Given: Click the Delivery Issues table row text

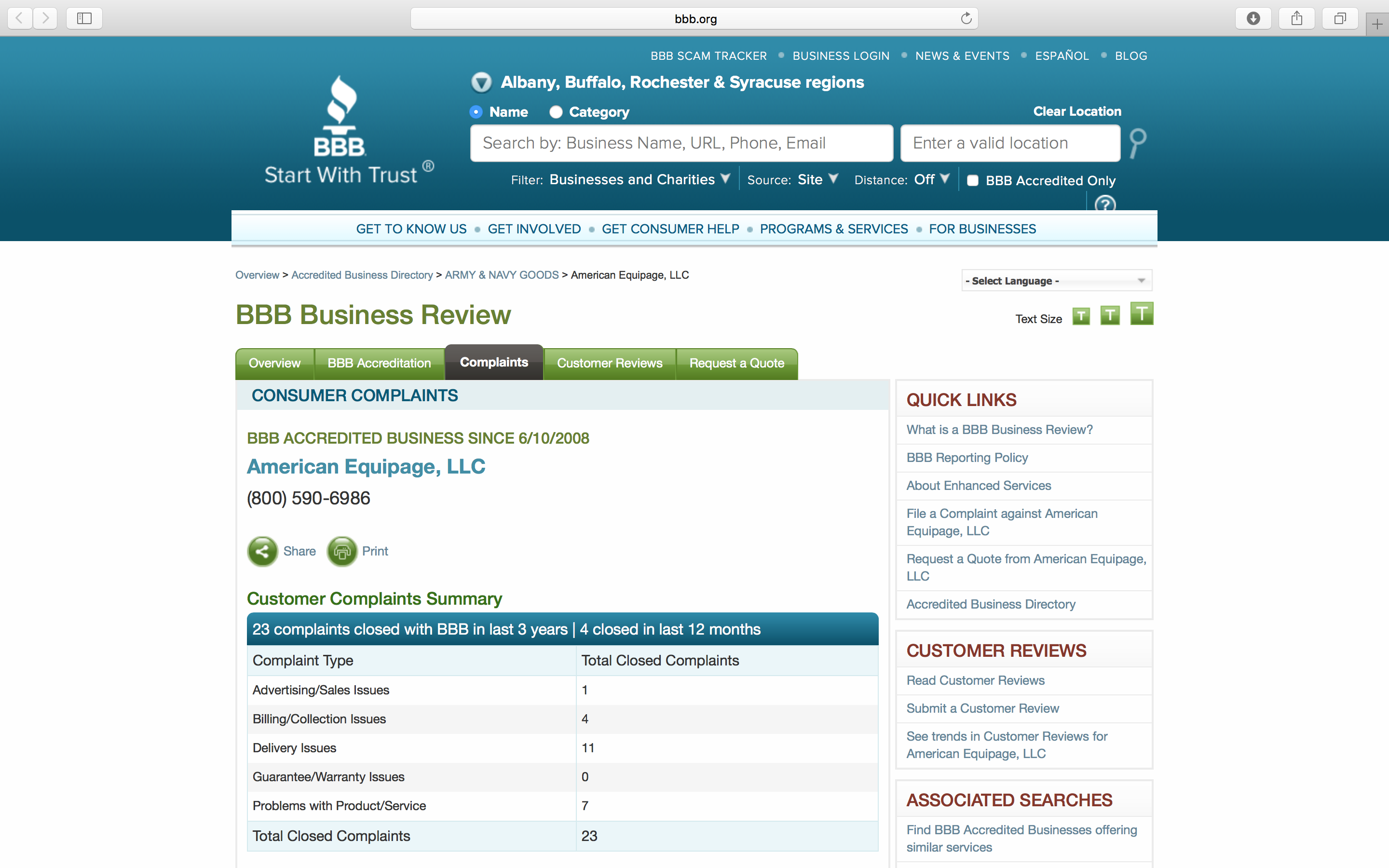Looking at the screenshot, I should point(295,748).
